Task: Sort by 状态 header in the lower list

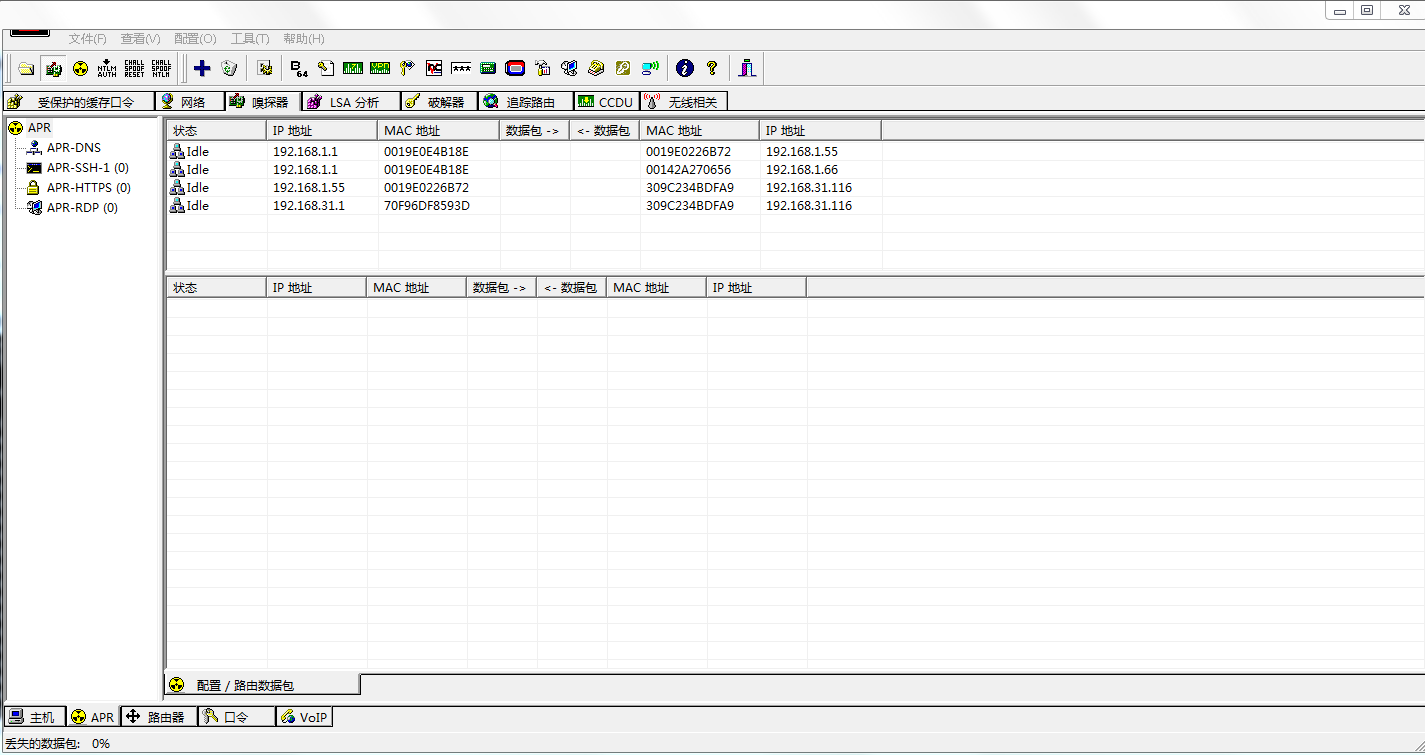Action: click(x=216, y=288)
